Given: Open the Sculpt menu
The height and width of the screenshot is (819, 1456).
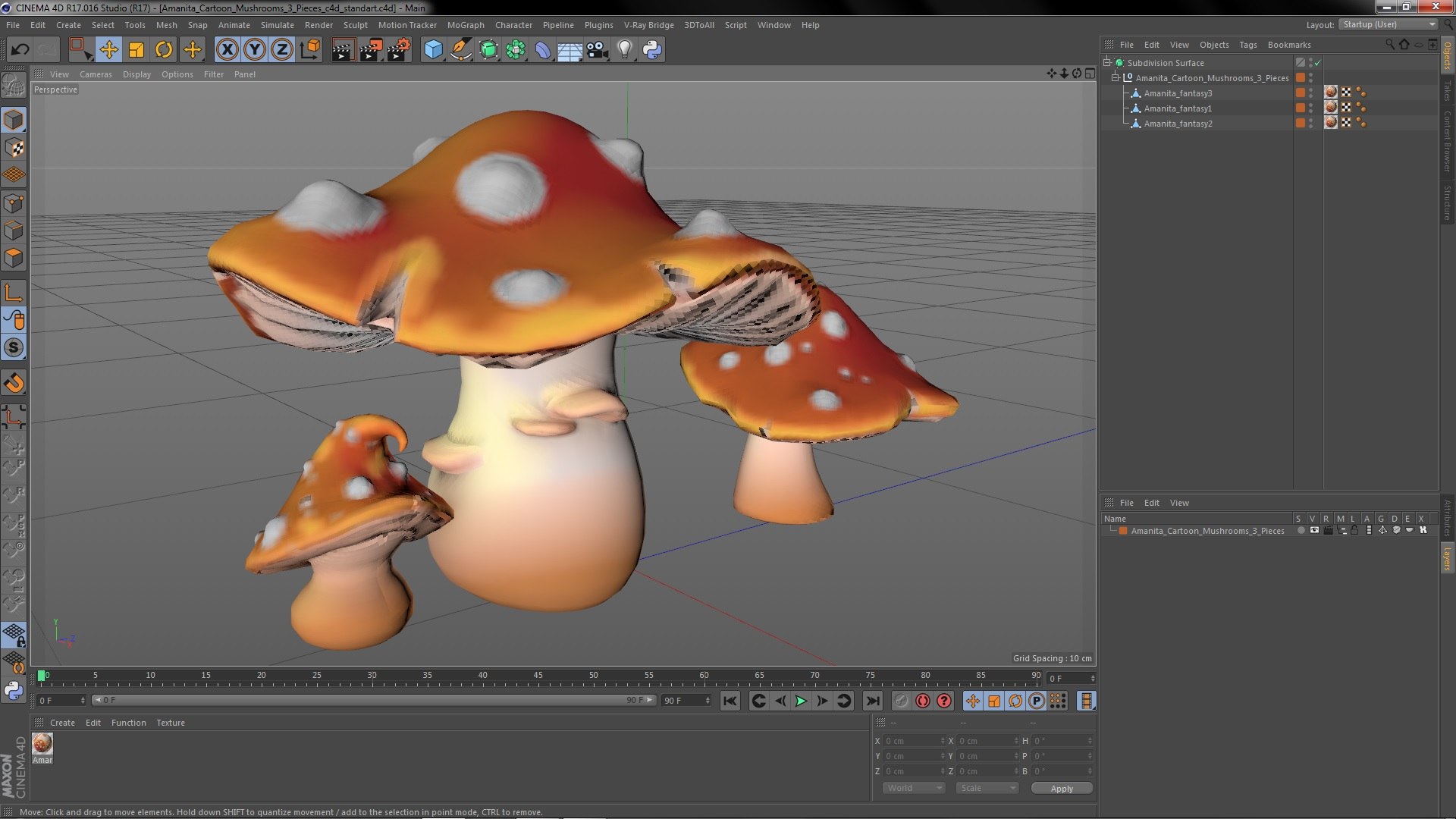Looking at the screenshot, I should tap(355, 25).
